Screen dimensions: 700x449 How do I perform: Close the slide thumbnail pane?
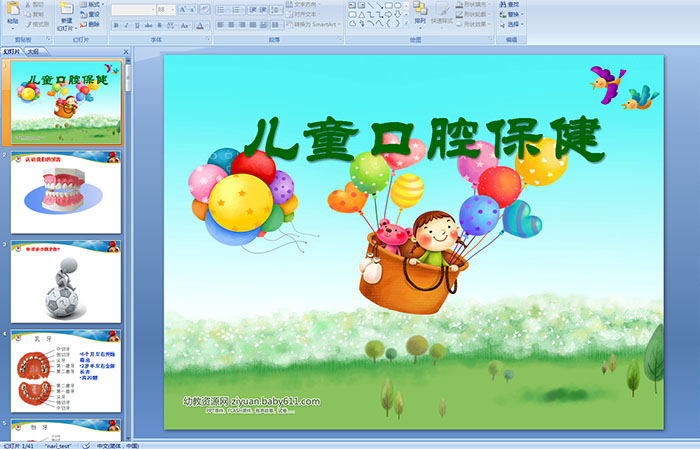126,52
